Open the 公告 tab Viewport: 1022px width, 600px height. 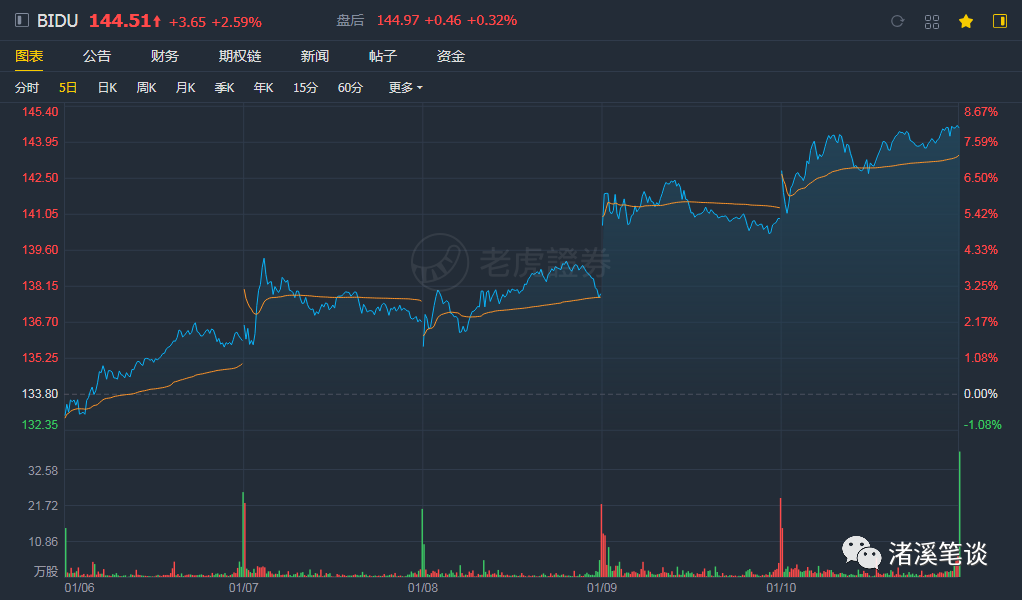(97, 56)
